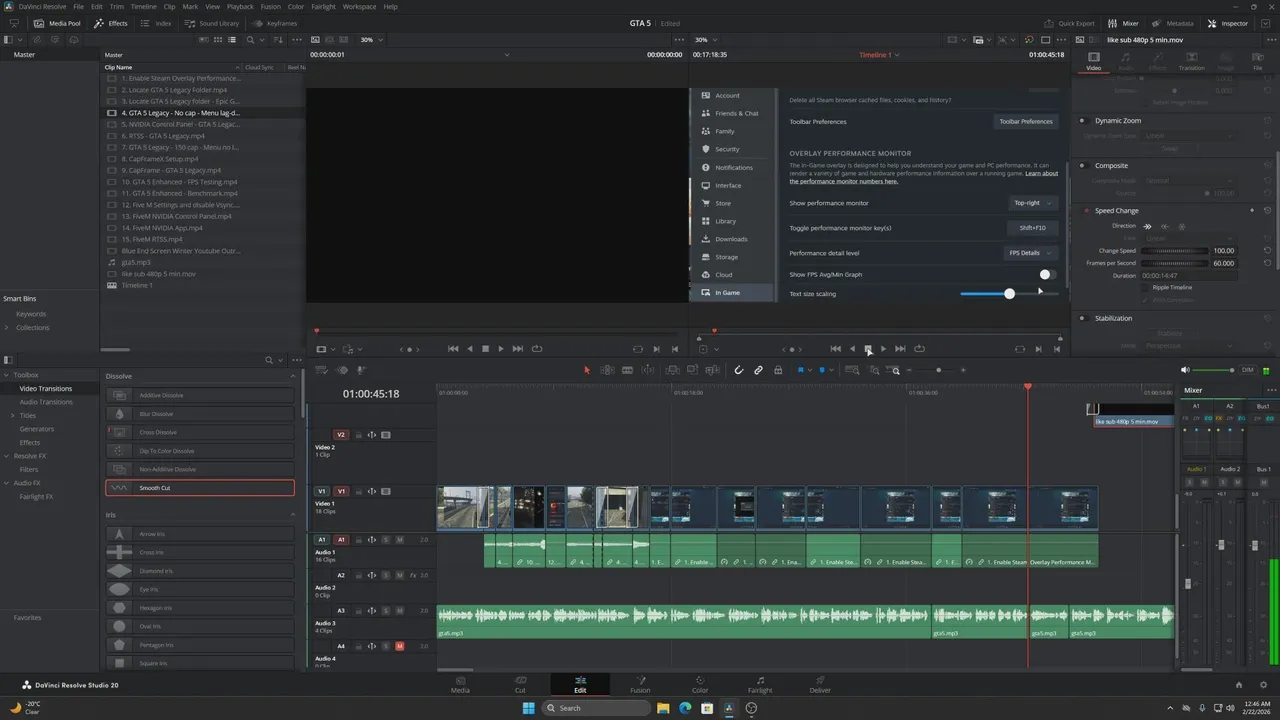Choose the Diamond Iris transition
Image resolution: width=1280 pixels, height=720 pixels.
pyautogui.click(x=200, y=571)
